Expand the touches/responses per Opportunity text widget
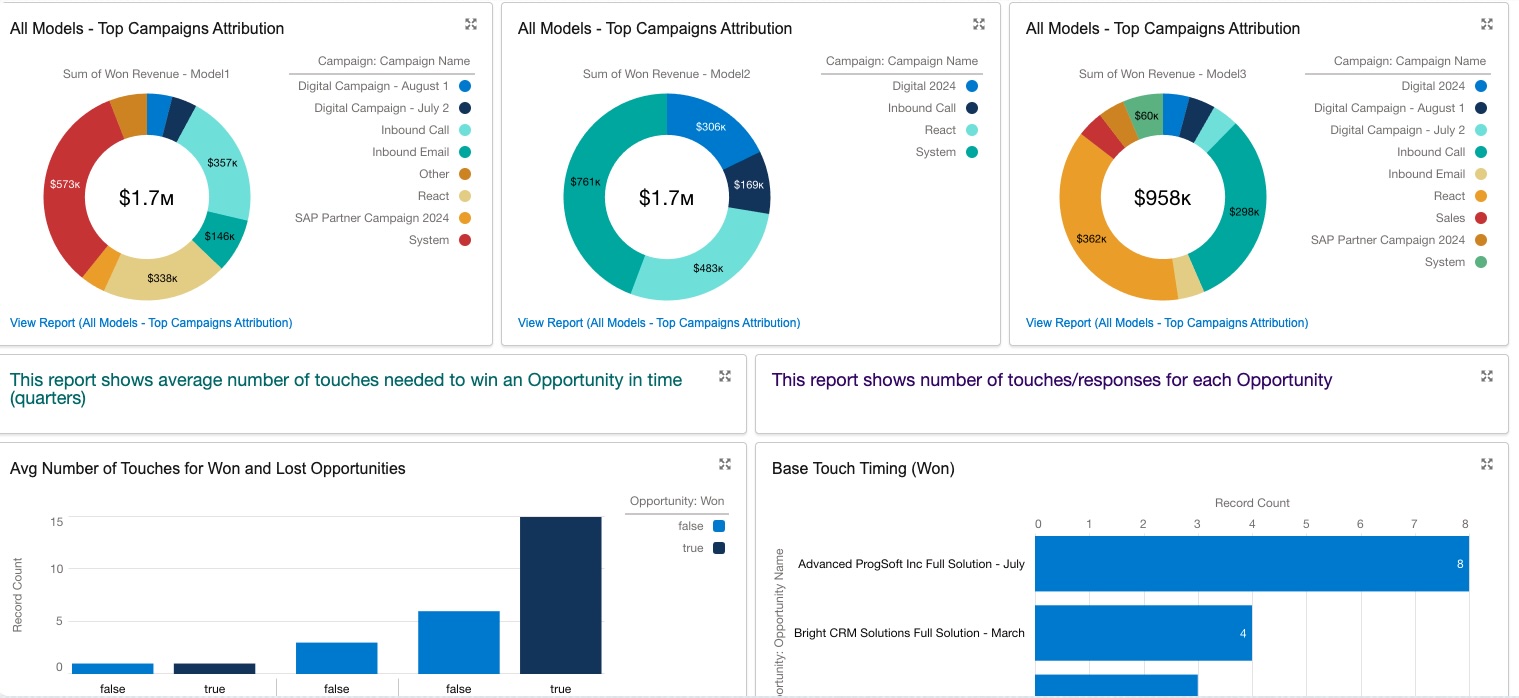Screen dimensions: 1519x698 pos(1487,376)
